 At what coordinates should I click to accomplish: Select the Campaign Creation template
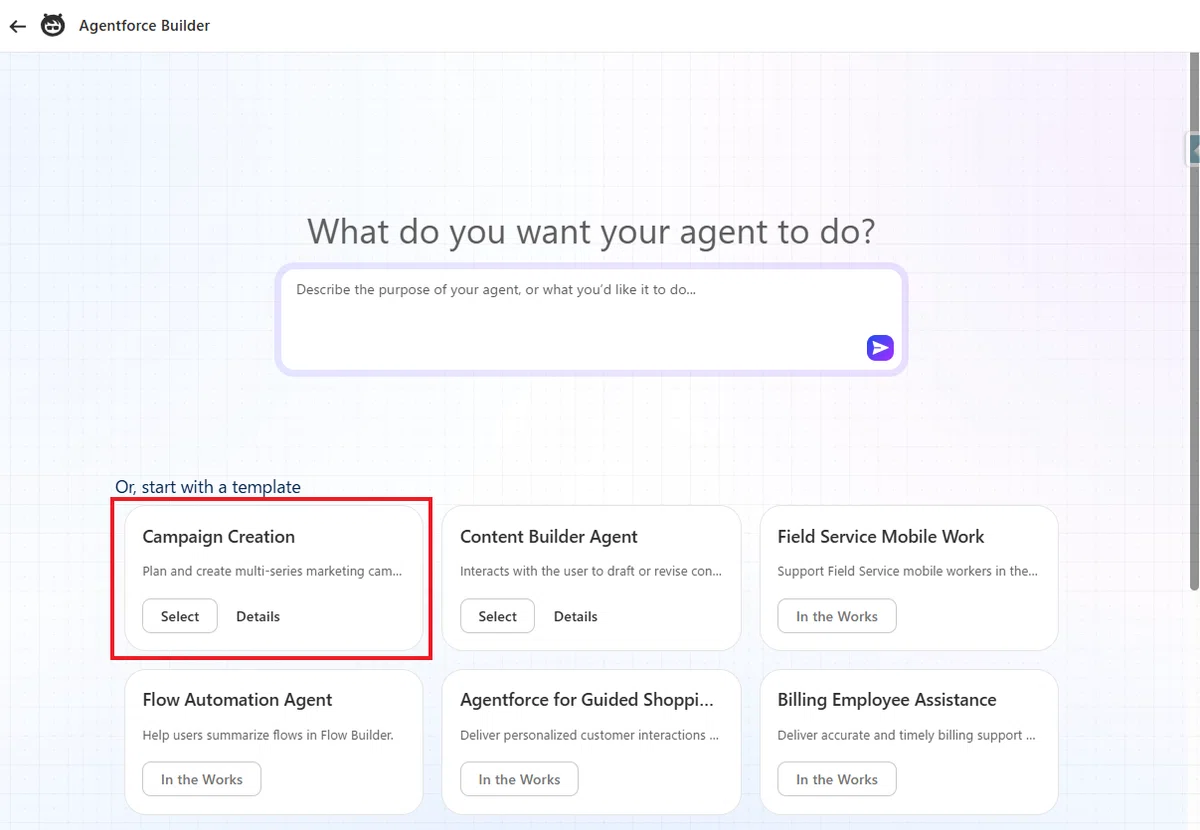click(180, 616)
